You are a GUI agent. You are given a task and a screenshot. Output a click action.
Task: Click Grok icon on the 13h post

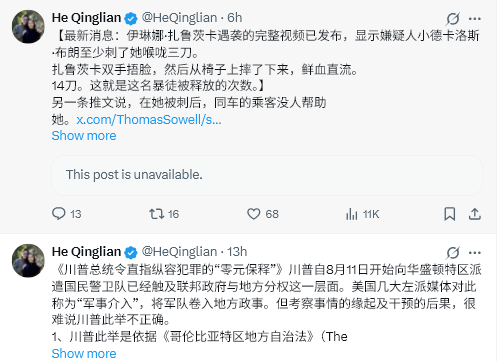(453, 253)
